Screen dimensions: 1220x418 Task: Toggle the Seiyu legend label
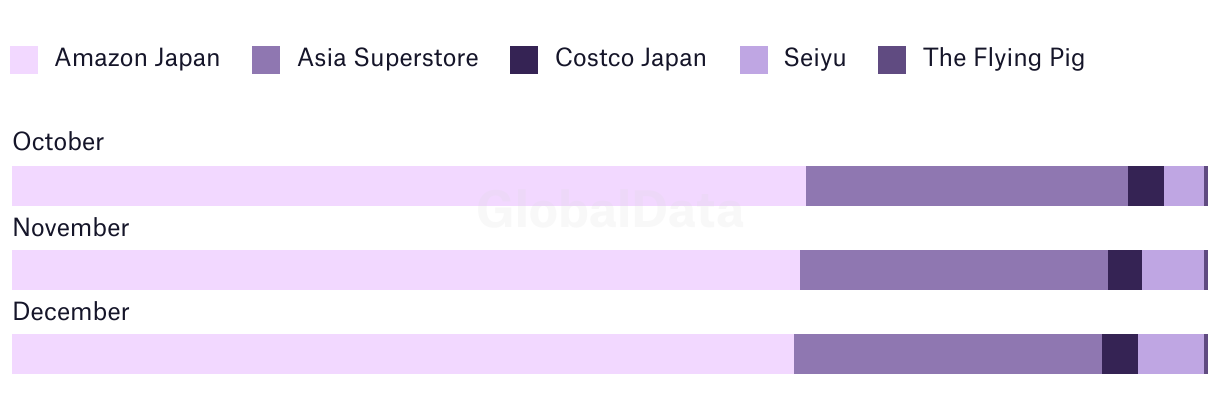coord(815,58)
